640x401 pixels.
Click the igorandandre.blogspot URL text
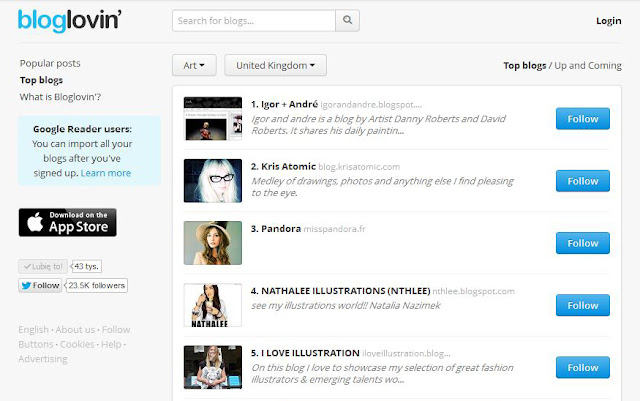pyautogui.click(x=371, y=105)
